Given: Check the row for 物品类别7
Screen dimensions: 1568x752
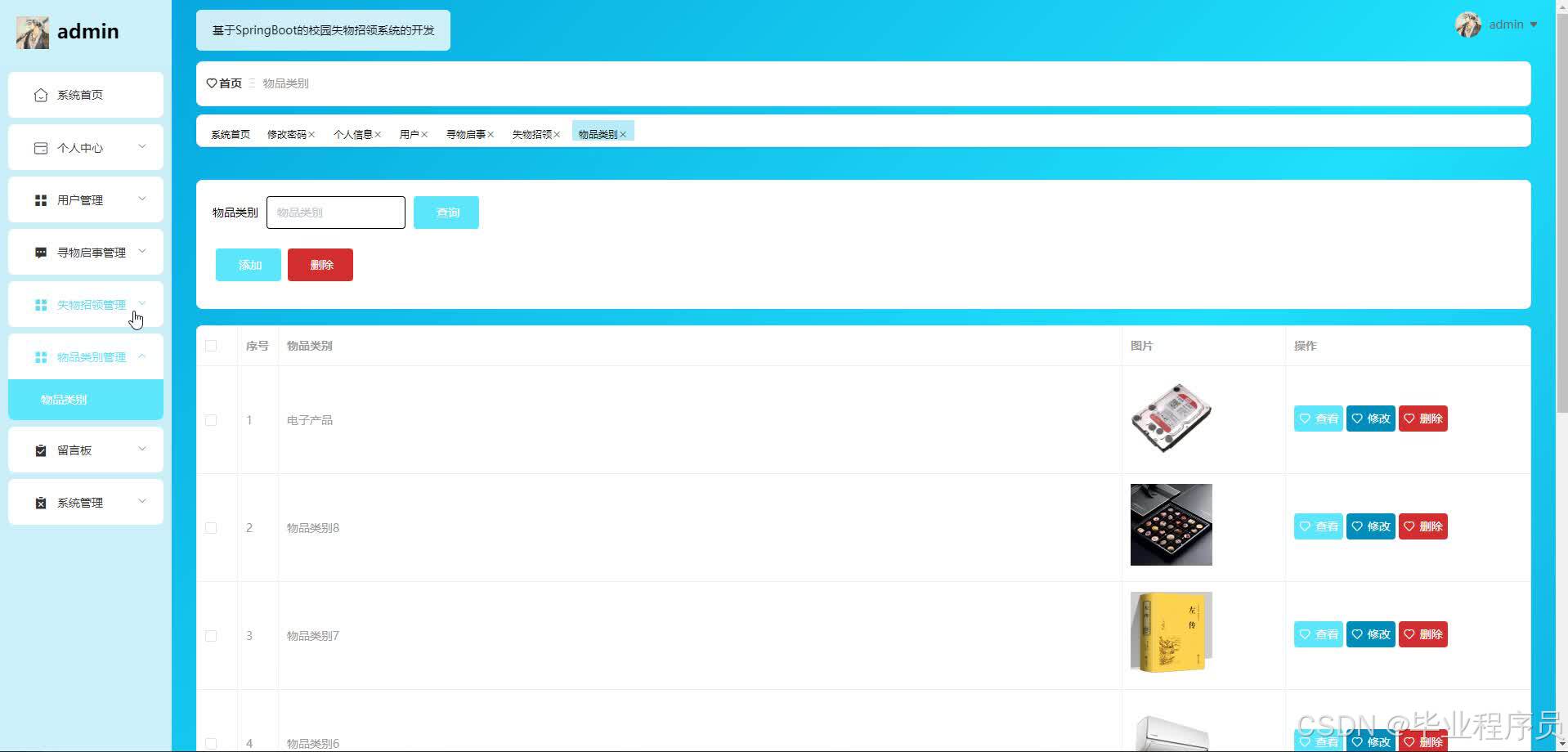Looking at the screenshot, I should (x=211, y=636).
